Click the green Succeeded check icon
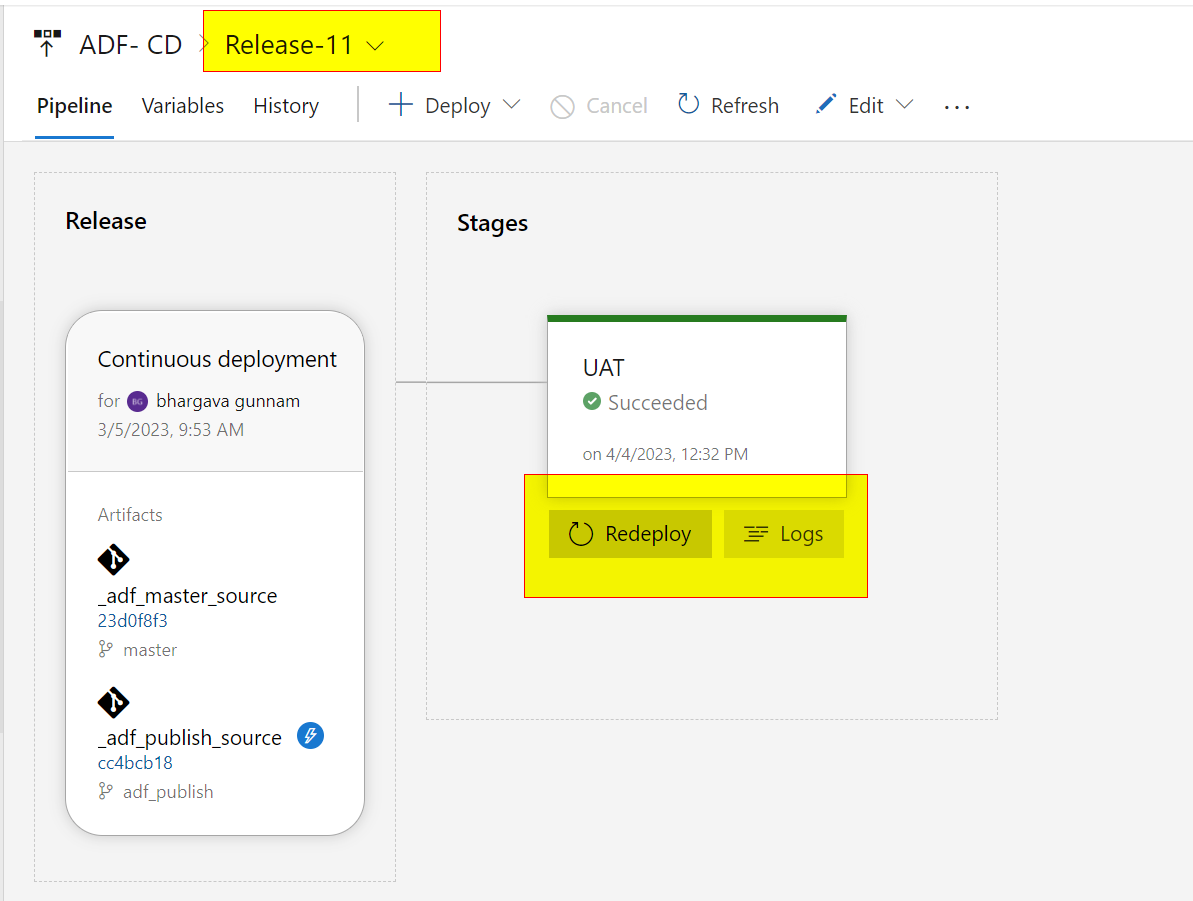Screen dimensions: 1193x901 tap(592, 401)
